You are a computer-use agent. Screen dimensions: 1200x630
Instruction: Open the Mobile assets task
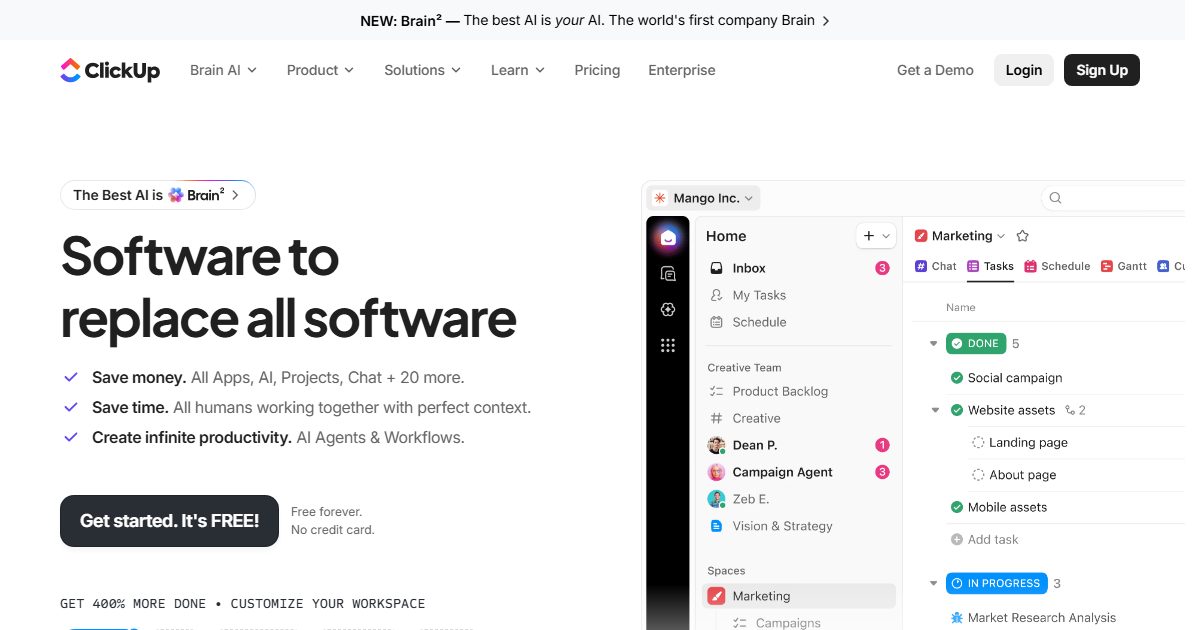1007,507
